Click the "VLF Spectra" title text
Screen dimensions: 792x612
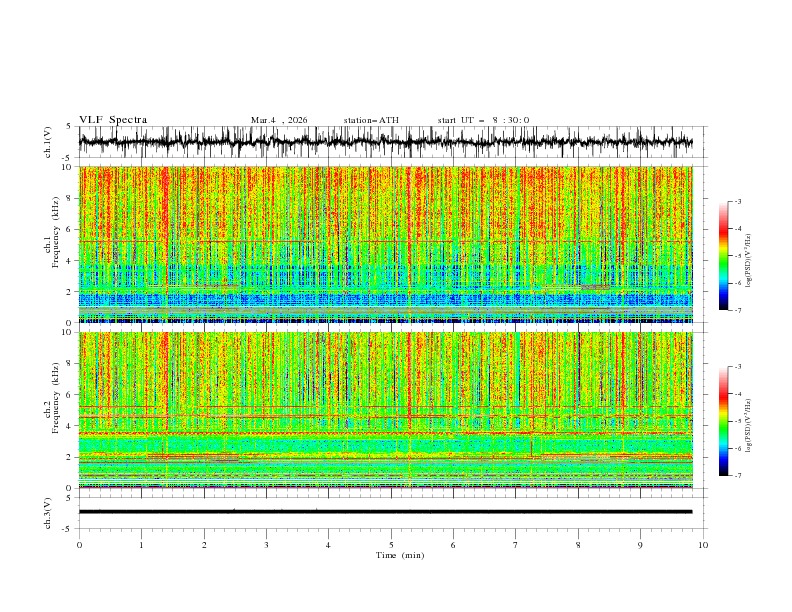113,120
